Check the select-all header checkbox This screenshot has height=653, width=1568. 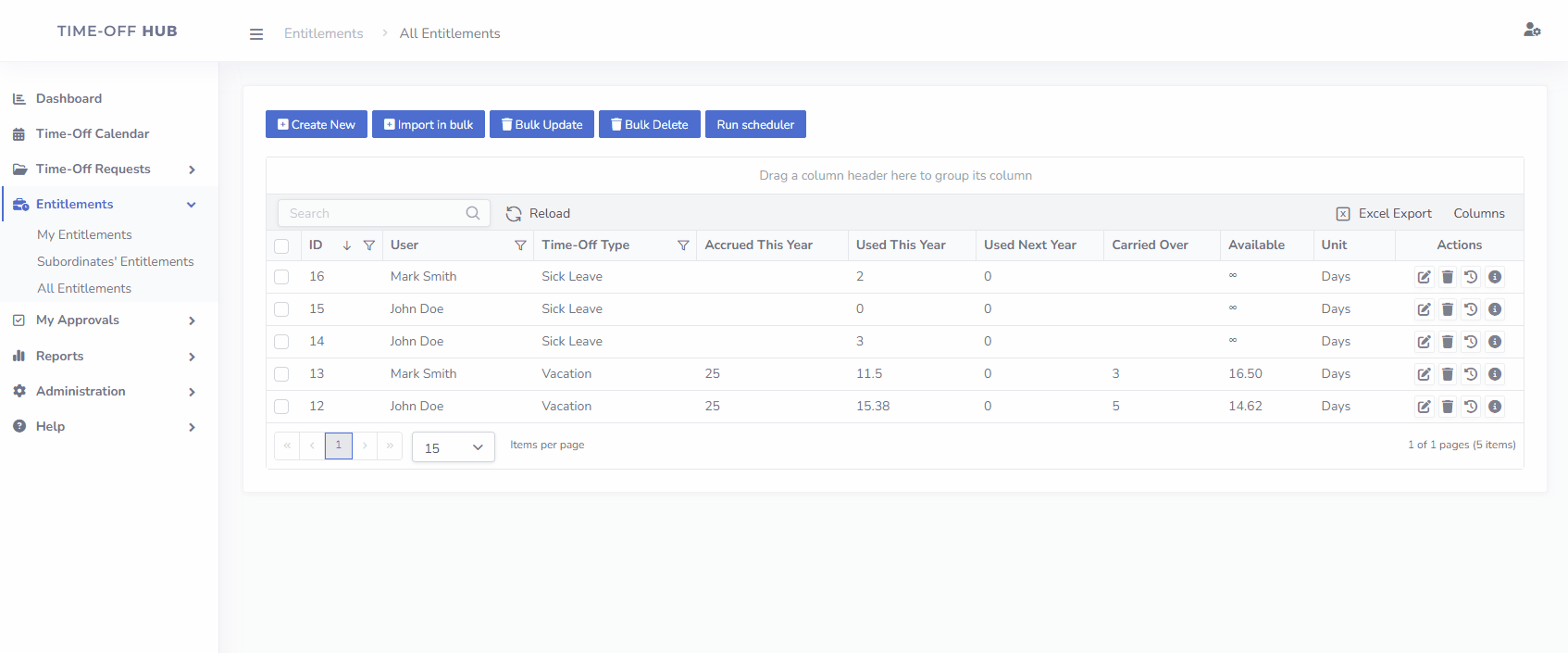[x=281, y=246]
